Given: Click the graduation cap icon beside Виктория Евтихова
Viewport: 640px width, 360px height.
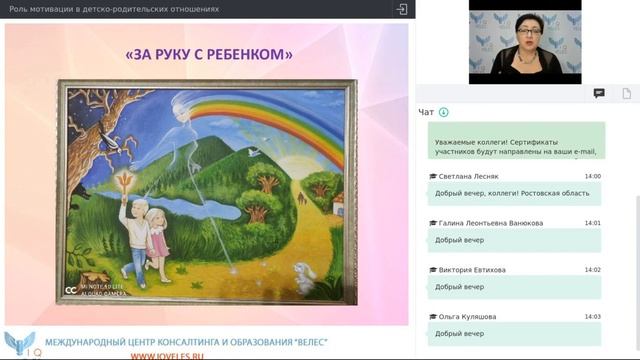Looking at the screenshot, I should point(433,270).
